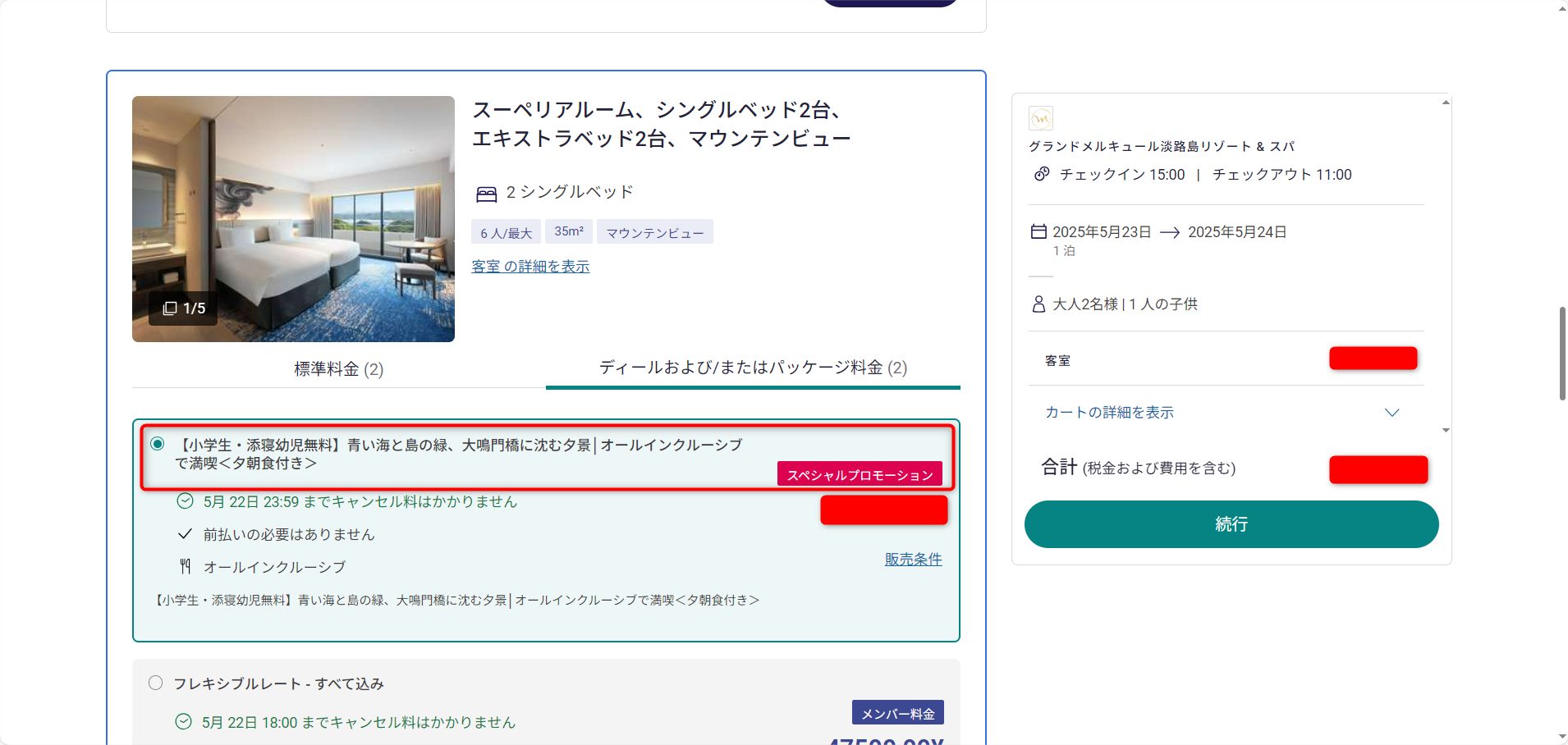1568x745 pixels.
Task: Click the clock-check icon beside 5月 22日 23:59
Action: [186, 501]
